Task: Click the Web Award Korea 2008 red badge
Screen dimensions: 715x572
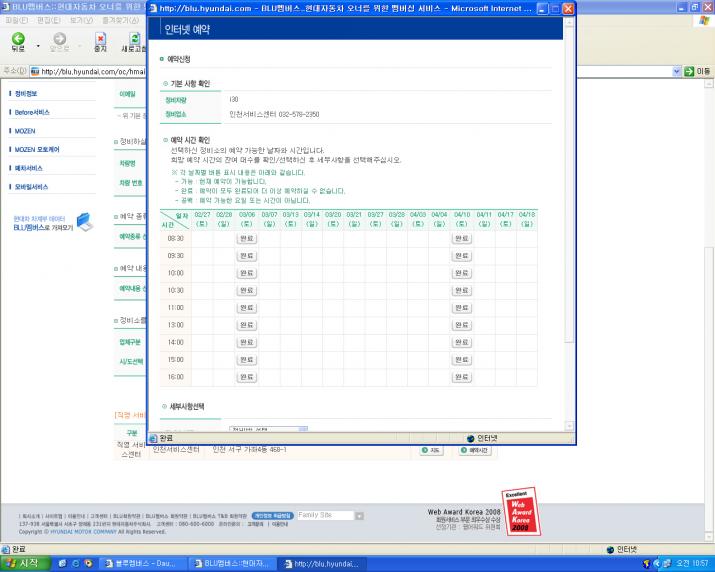Action: point(521,512)
